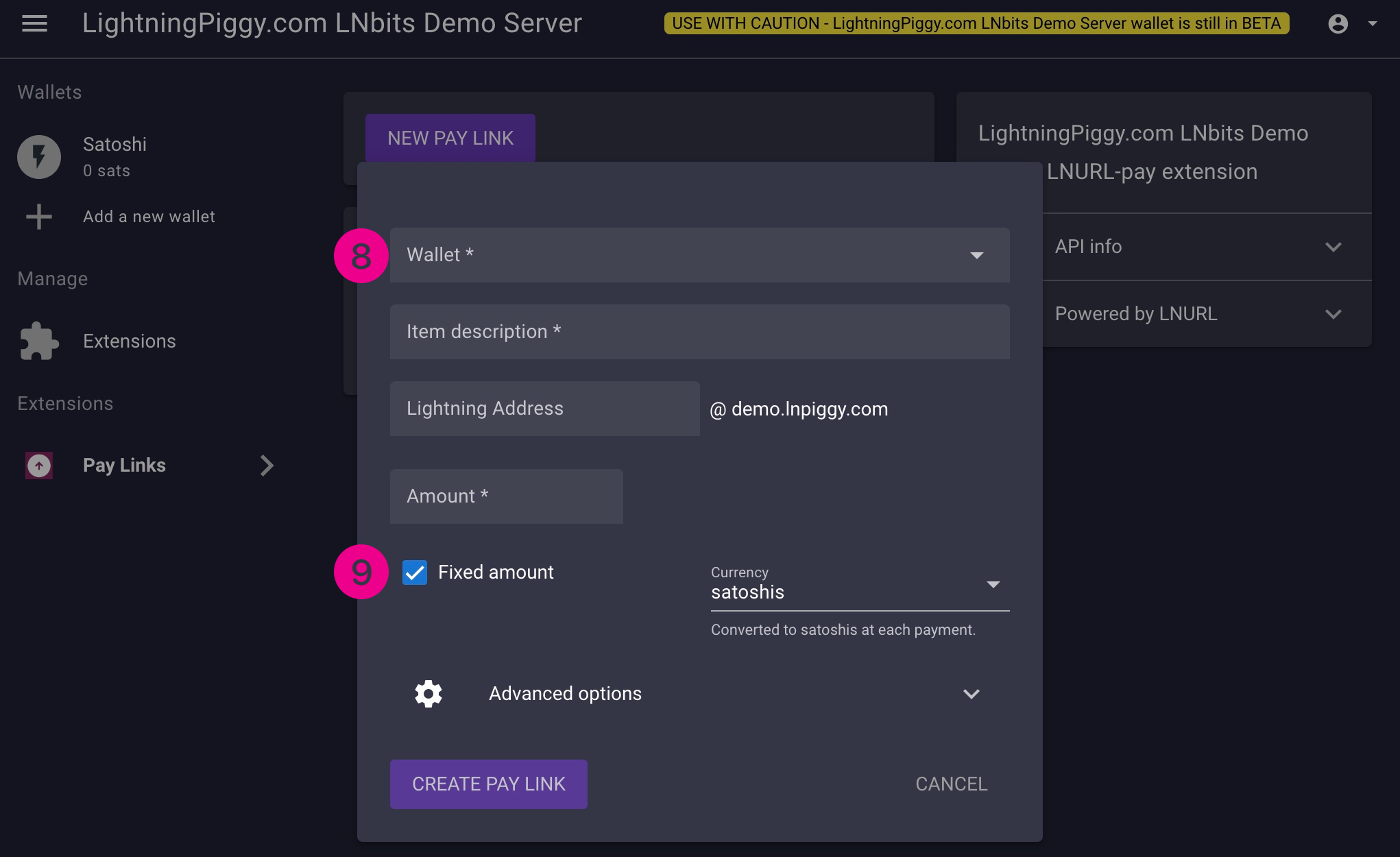
Task: Uncheck the Fixed amount checkbox
Action: pos(415,572)
